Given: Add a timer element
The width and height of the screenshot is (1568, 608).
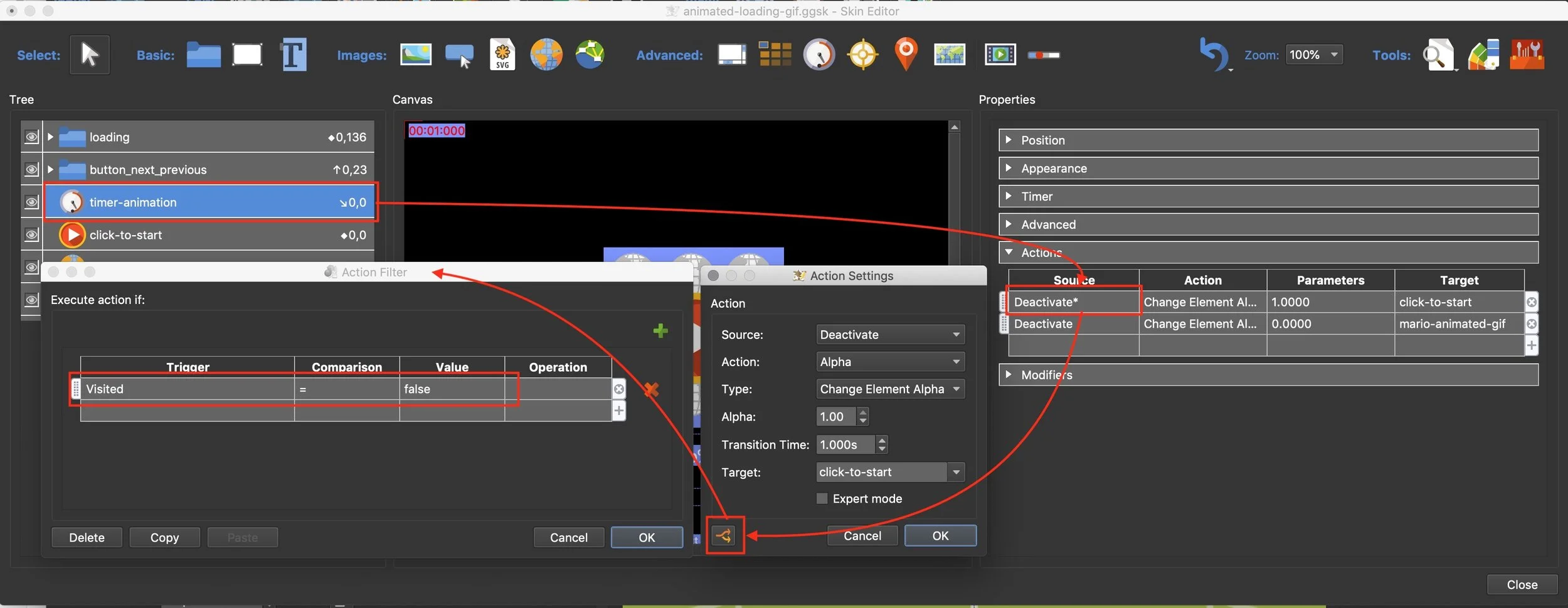Looking at the screenshot, I should click(x=819, y=55).
